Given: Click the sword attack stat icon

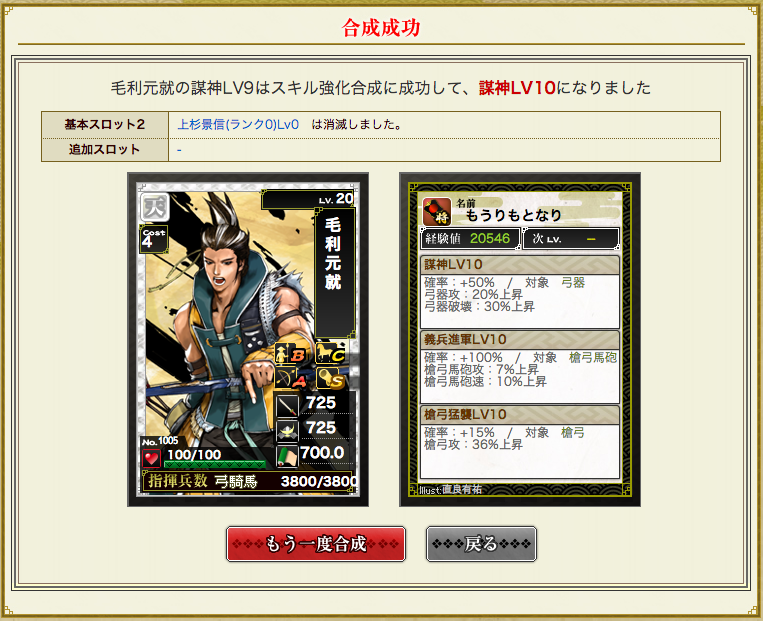Looking at the screenshot, I should 287,406.
